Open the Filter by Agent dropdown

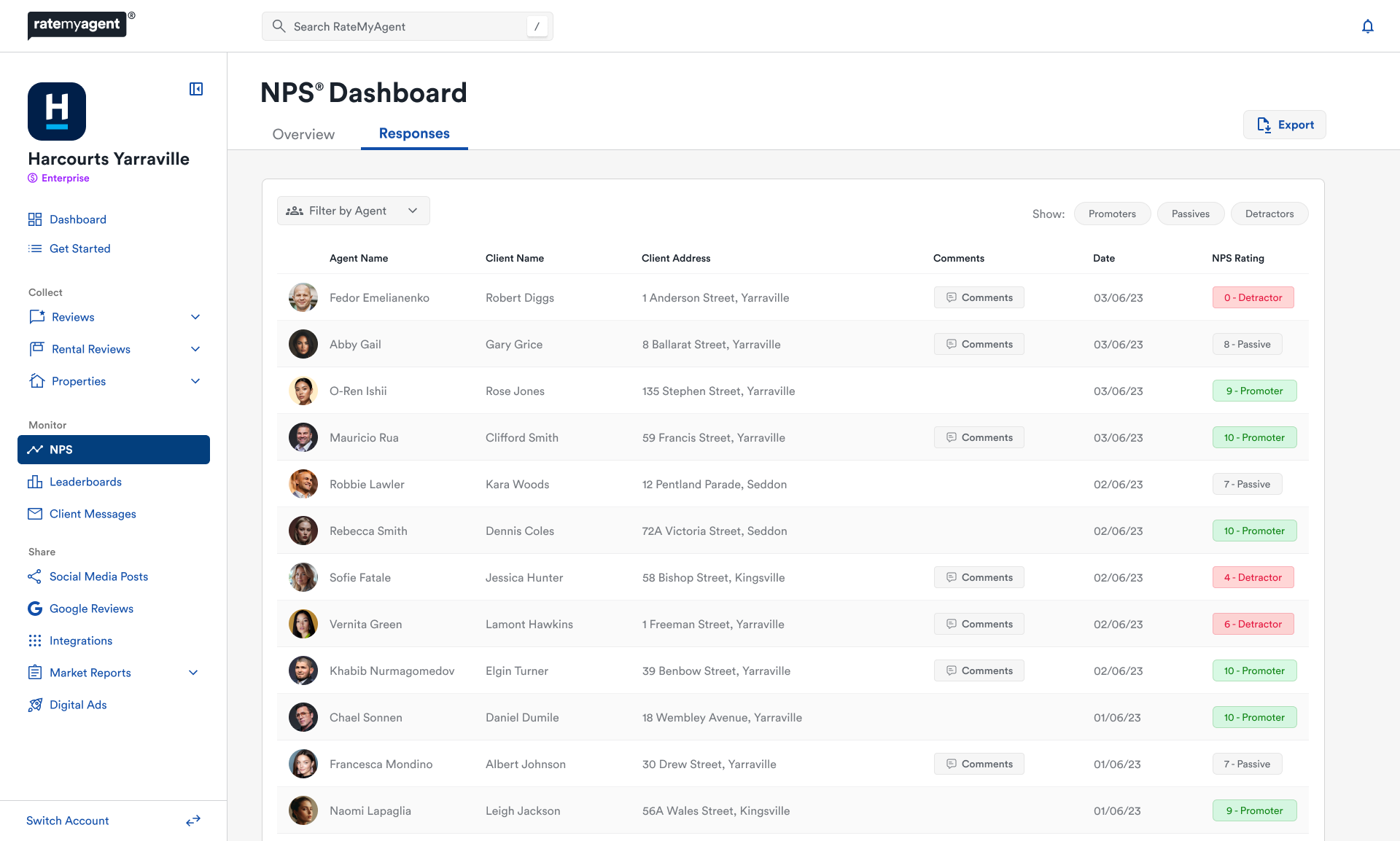pos(353,211)
